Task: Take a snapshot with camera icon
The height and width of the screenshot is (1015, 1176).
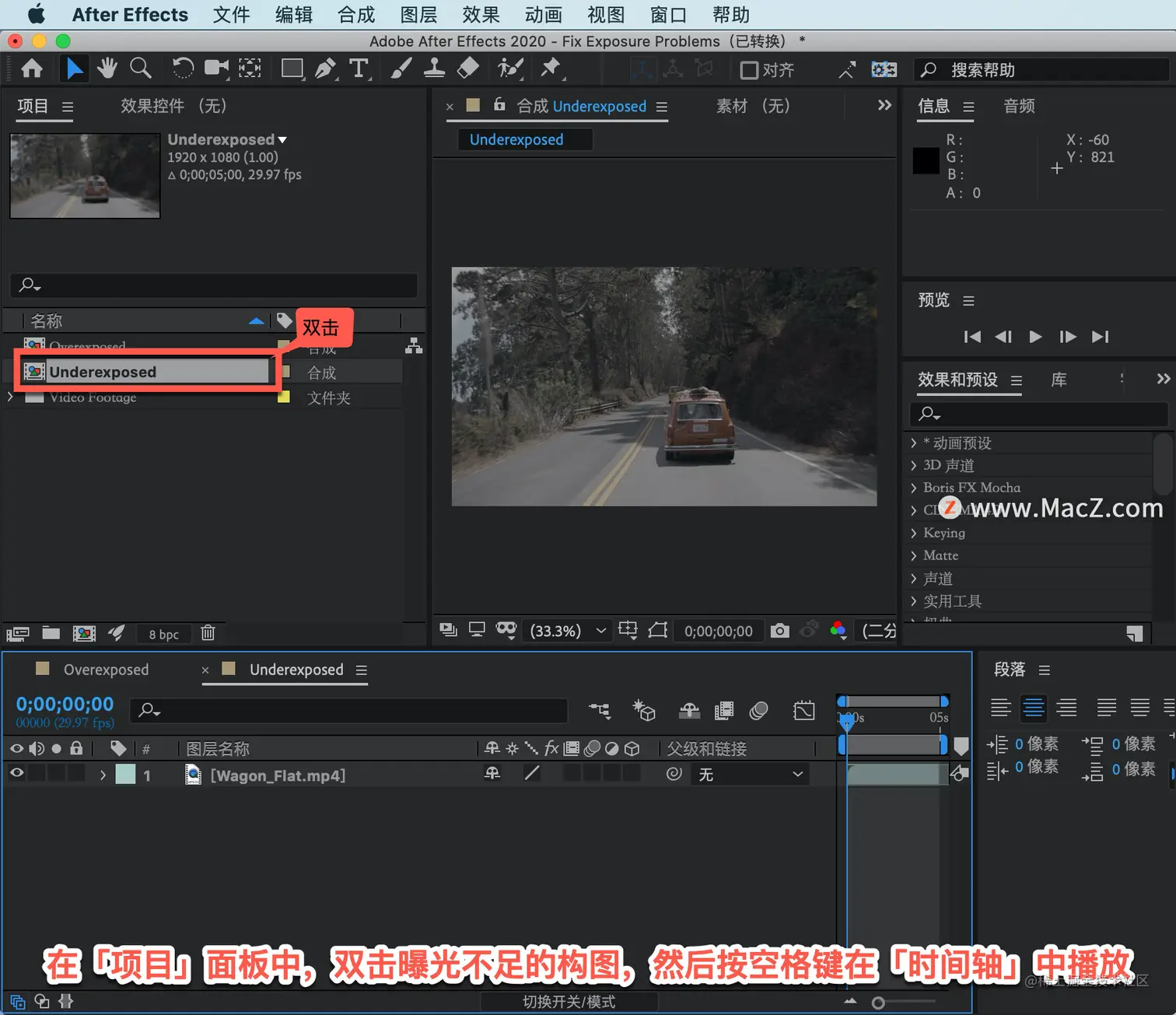Action: [x=779, y=631]
